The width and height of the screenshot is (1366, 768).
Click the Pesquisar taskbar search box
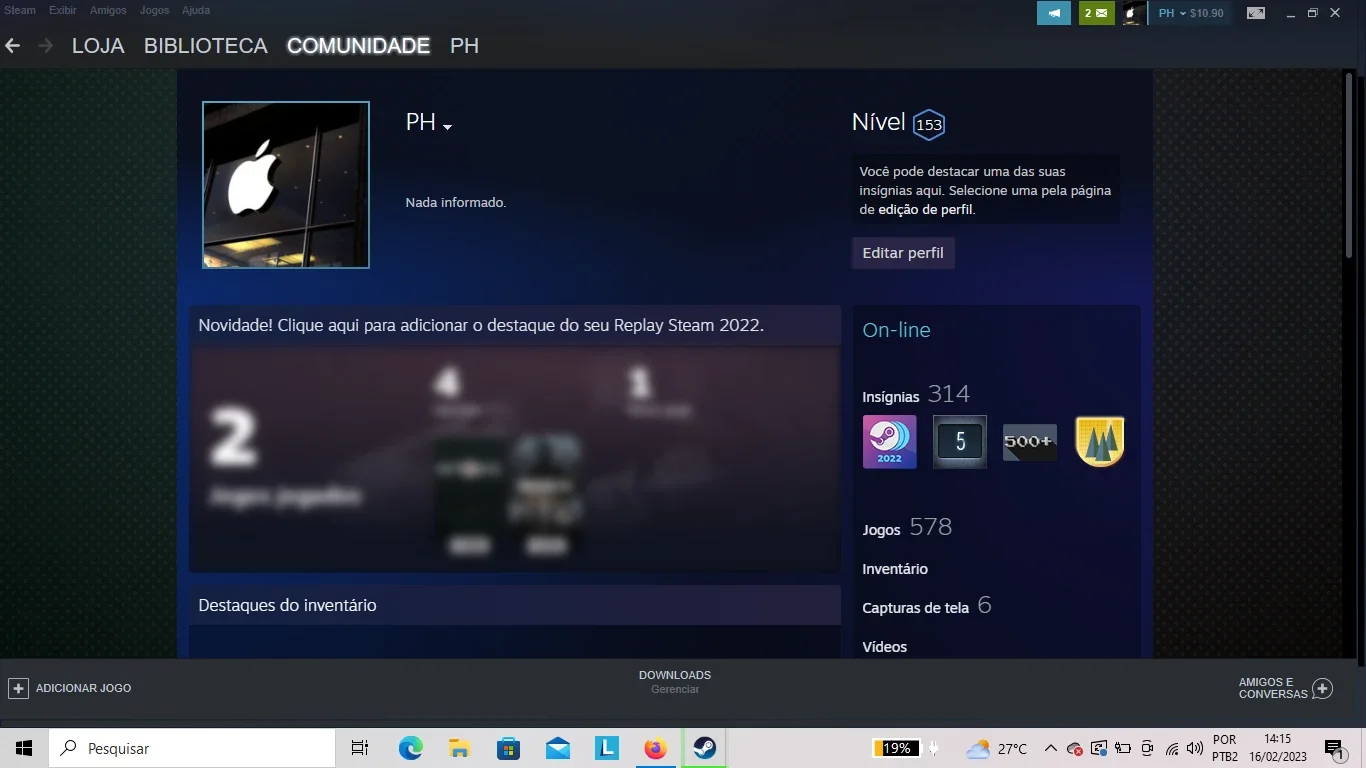(192, 748)
